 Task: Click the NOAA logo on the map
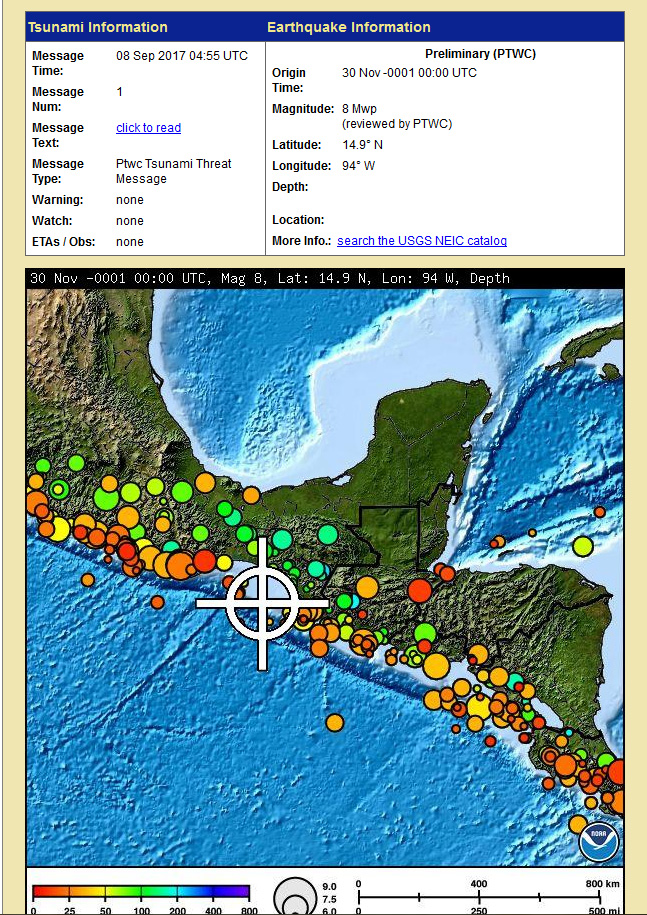(x=599, y=842)
